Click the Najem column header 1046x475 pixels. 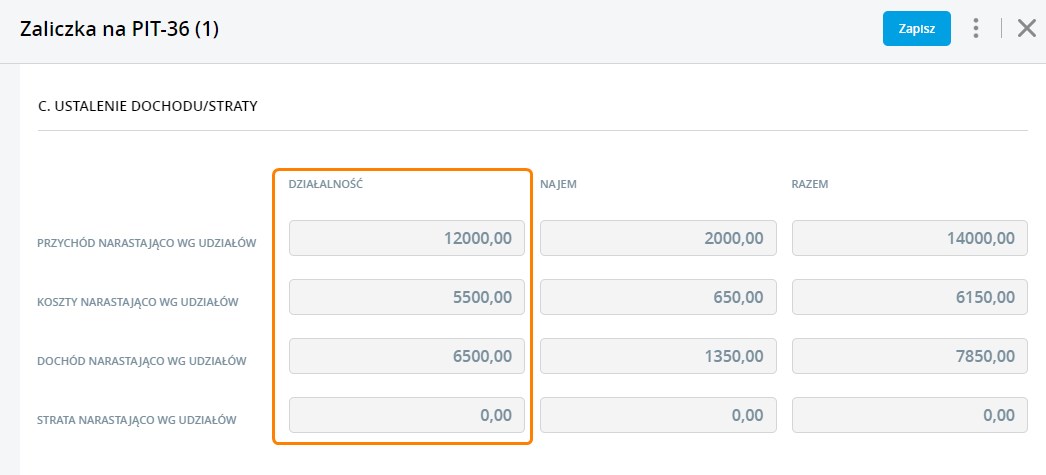(559, 184)
